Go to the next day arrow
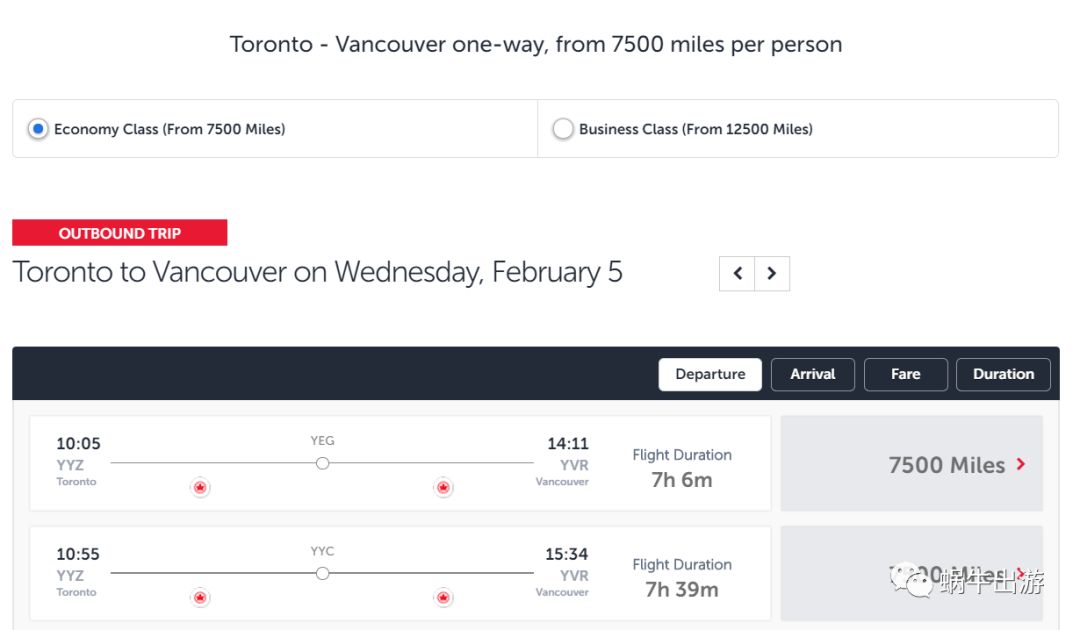Image resolution: width=1080 pixels, height=630 pixels. pyautogui.click(x=772, y=274)
